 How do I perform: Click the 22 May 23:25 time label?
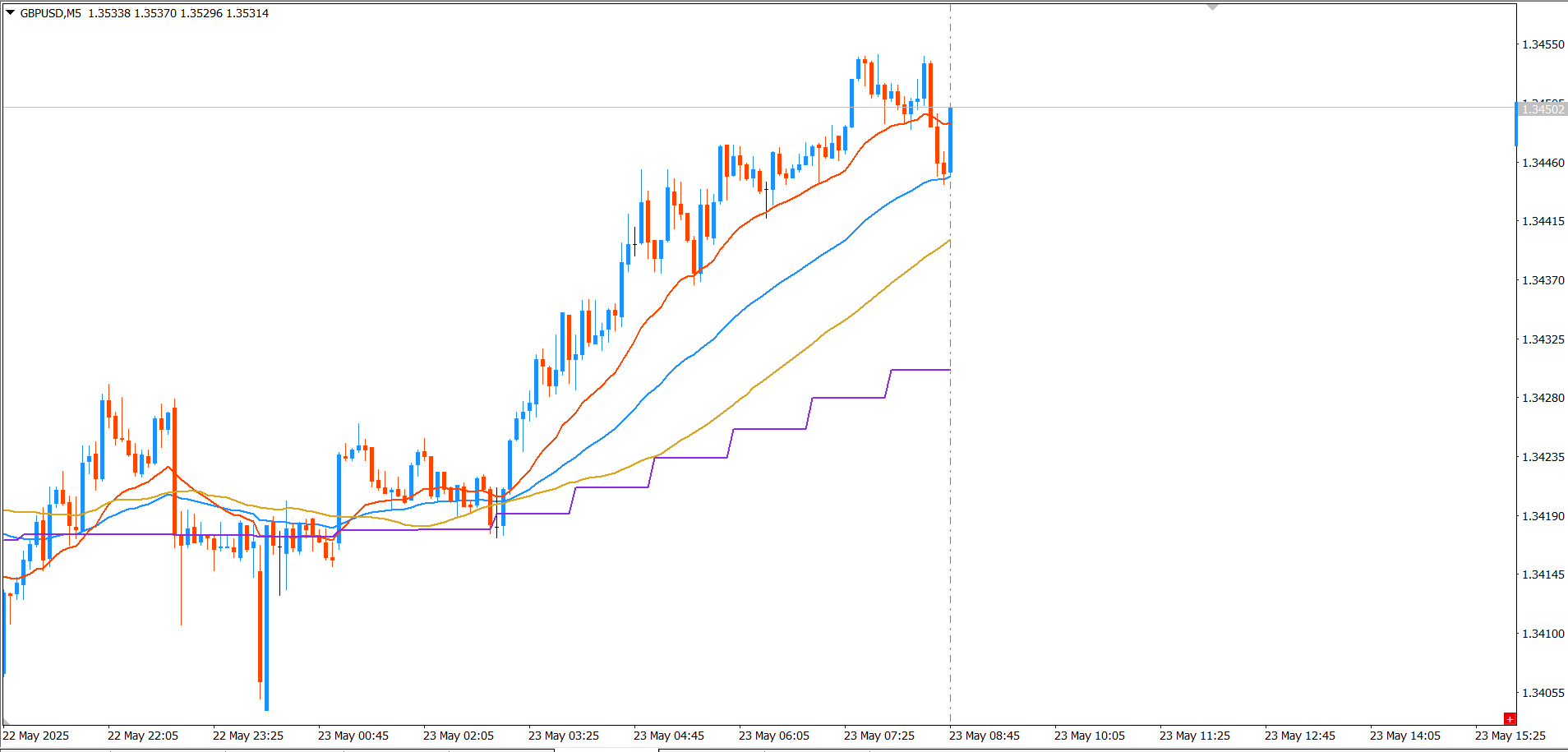point(248,736)
